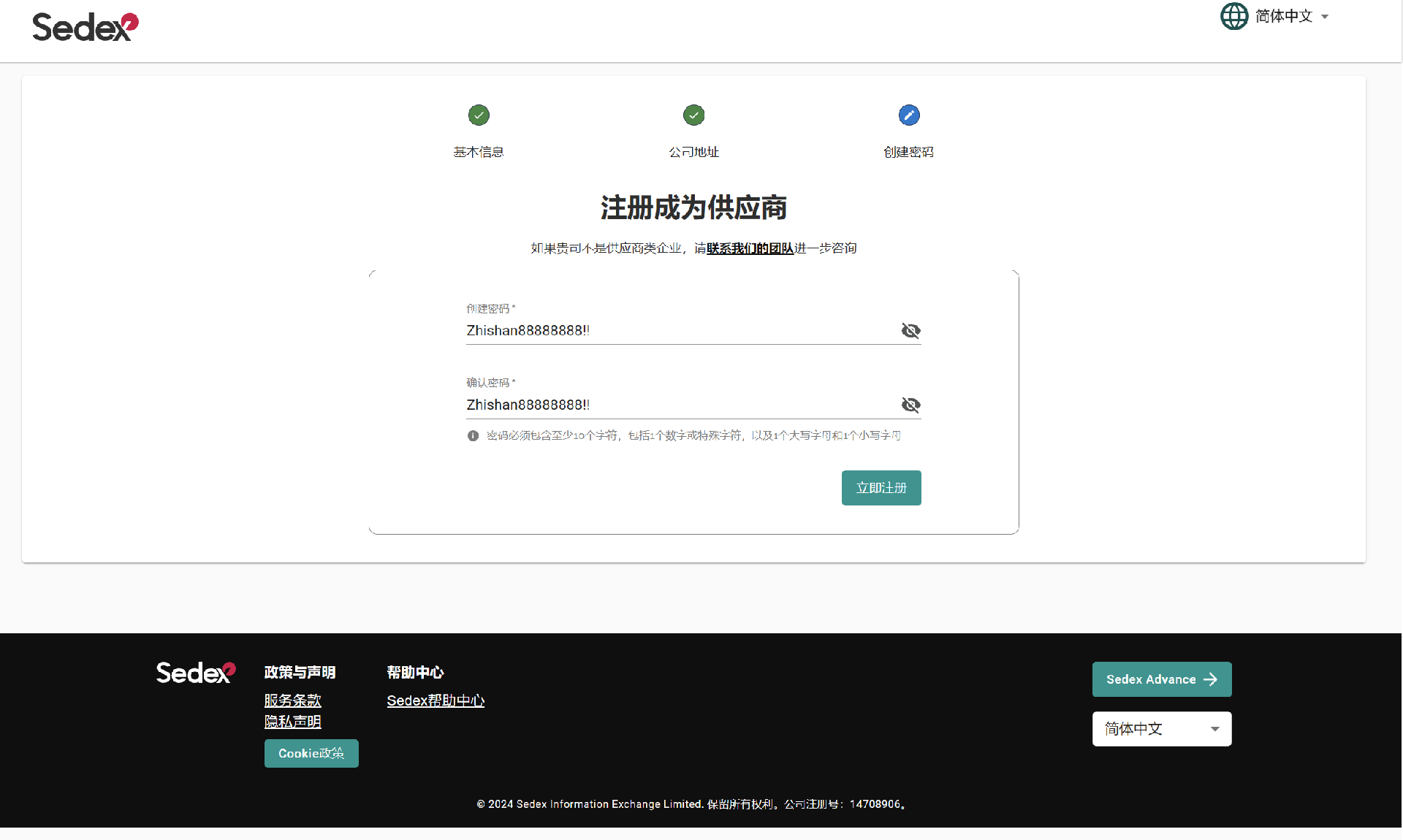Click the Cookie政策 button

tap(311, 753)
